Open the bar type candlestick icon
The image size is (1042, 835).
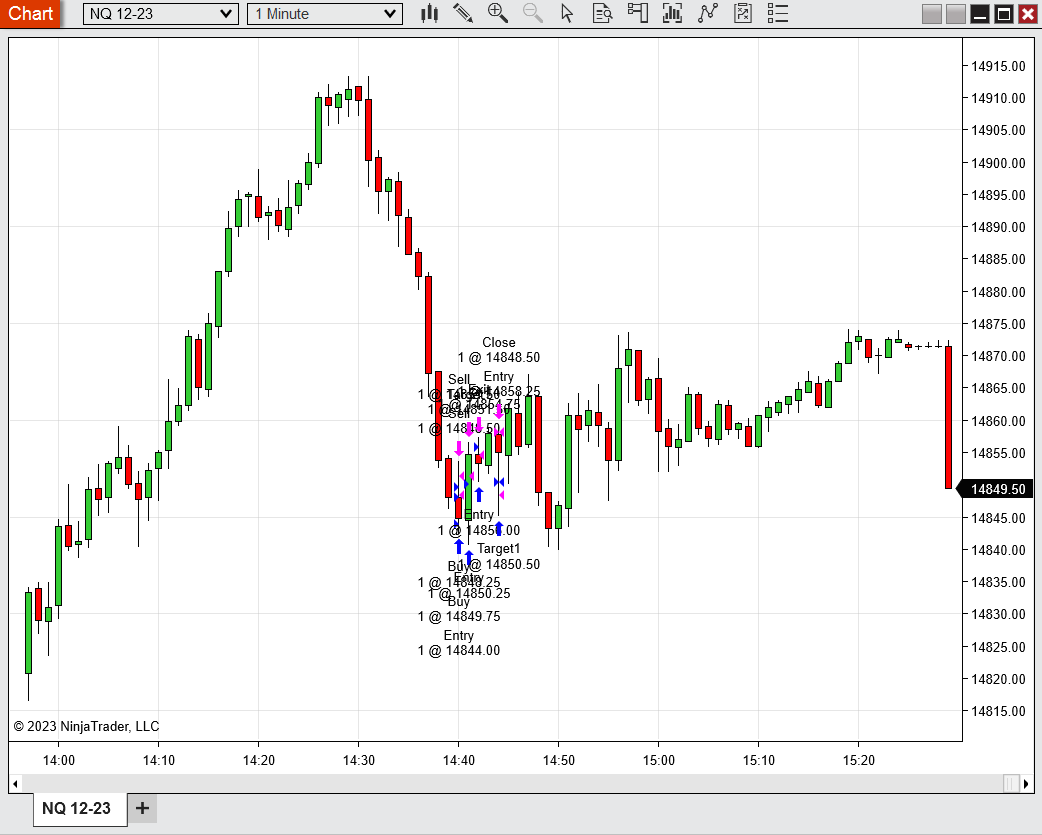coord(429,13)
